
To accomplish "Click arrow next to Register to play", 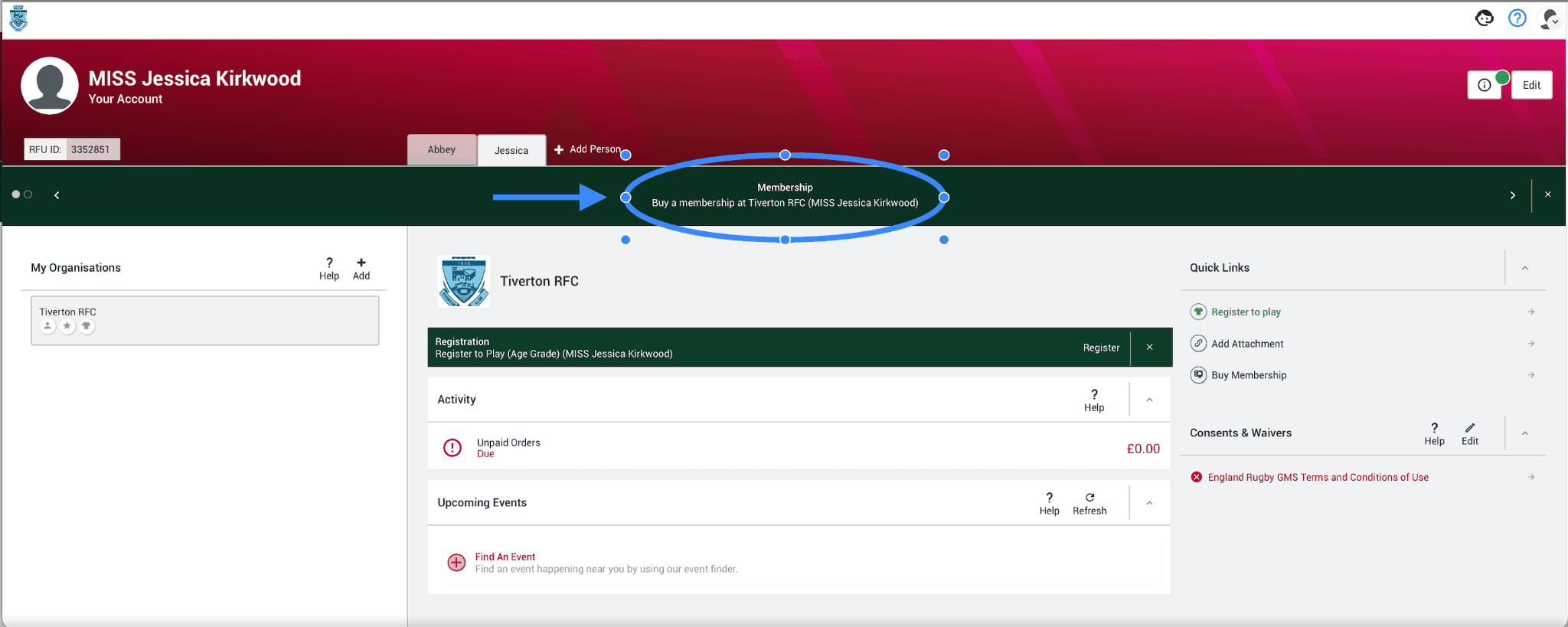I will pos(1531,312).
